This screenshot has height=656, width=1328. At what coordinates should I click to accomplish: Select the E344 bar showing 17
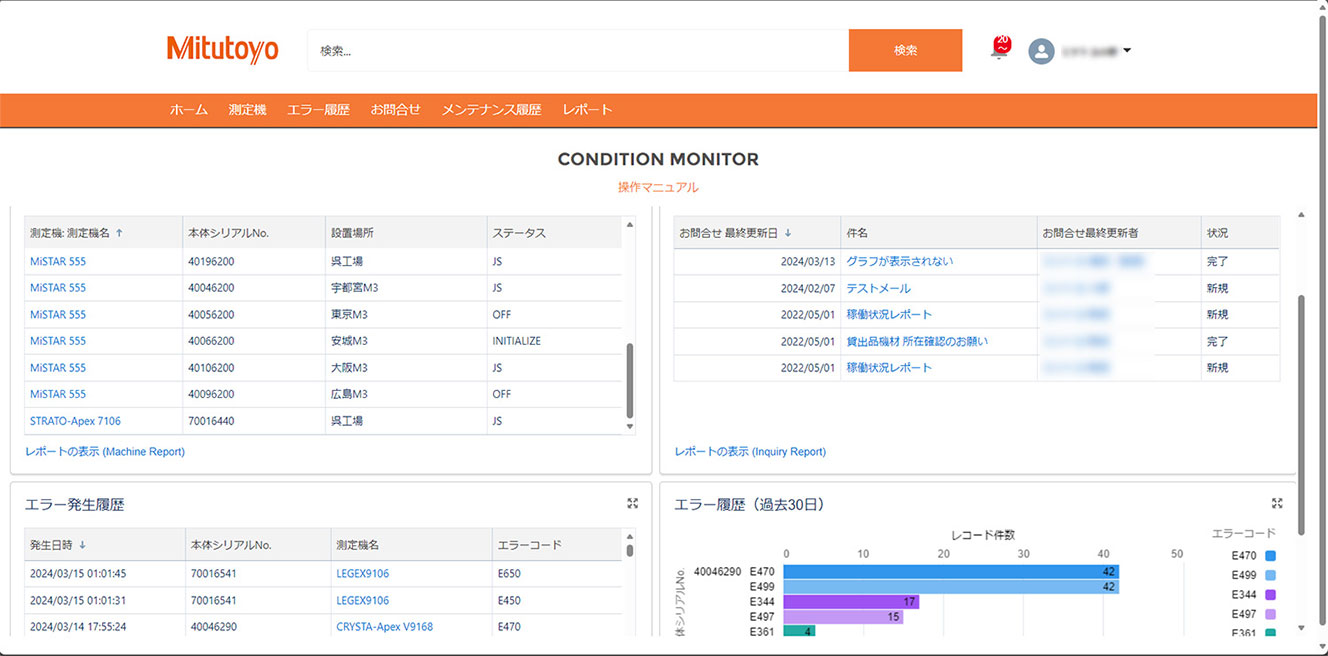pyautogui.click(x=851, y=602)
